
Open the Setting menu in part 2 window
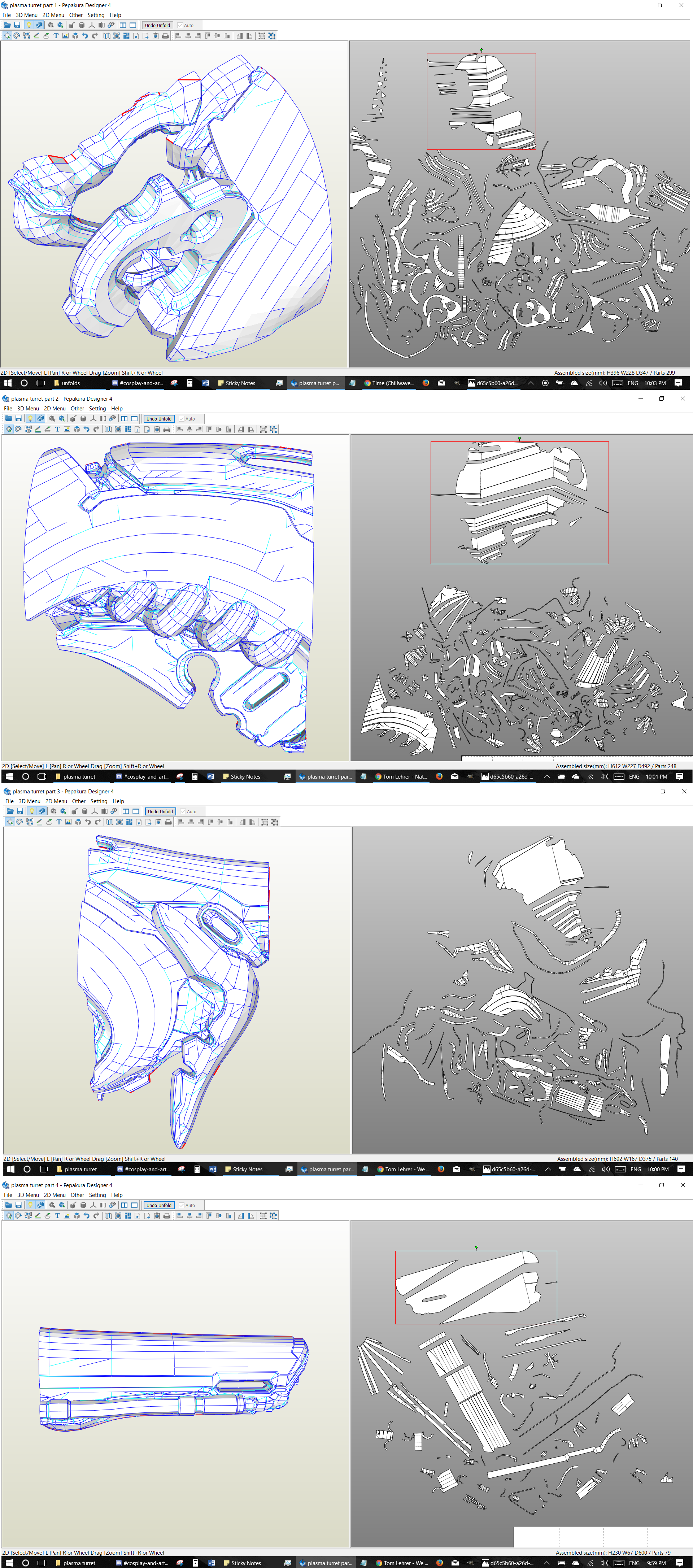(97, 409)
